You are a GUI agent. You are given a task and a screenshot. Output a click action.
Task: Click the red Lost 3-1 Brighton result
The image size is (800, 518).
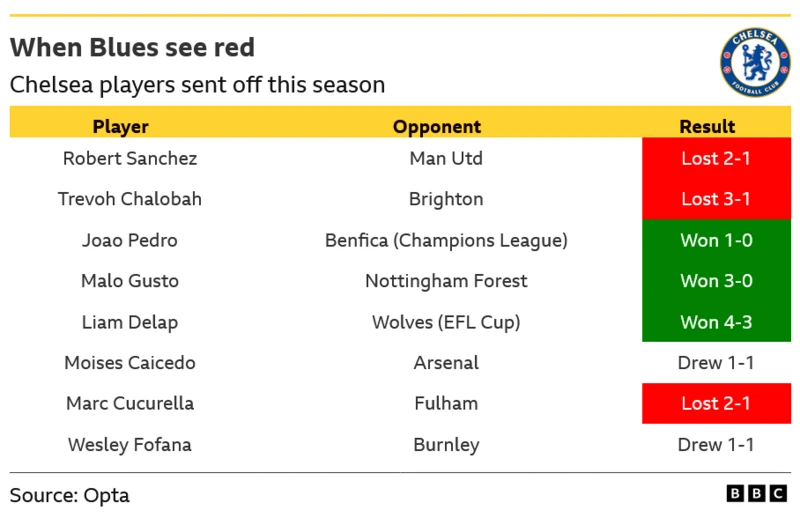716,199
